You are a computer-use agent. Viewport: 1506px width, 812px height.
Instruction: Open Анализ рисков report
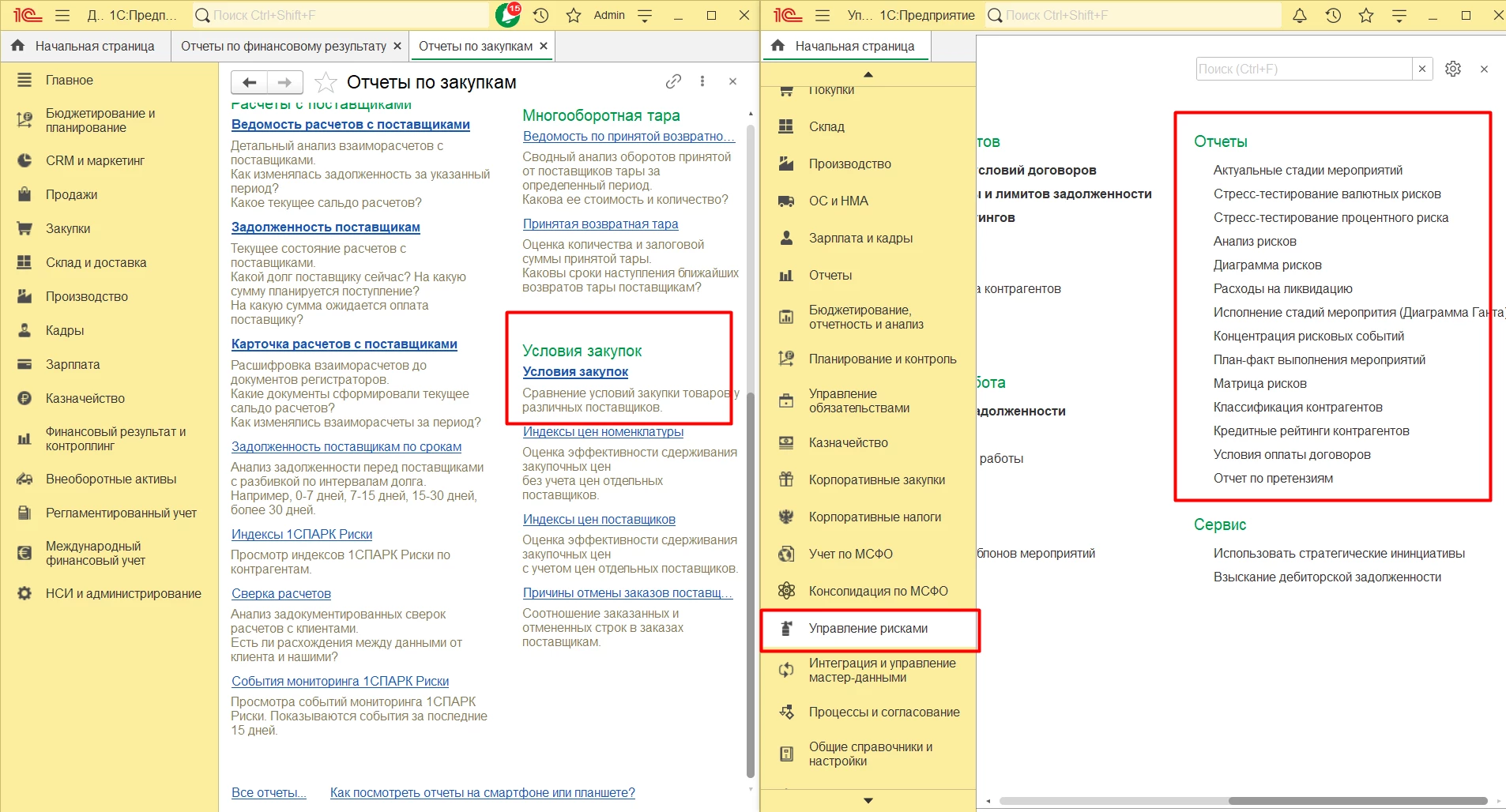tap(1255, 241)
